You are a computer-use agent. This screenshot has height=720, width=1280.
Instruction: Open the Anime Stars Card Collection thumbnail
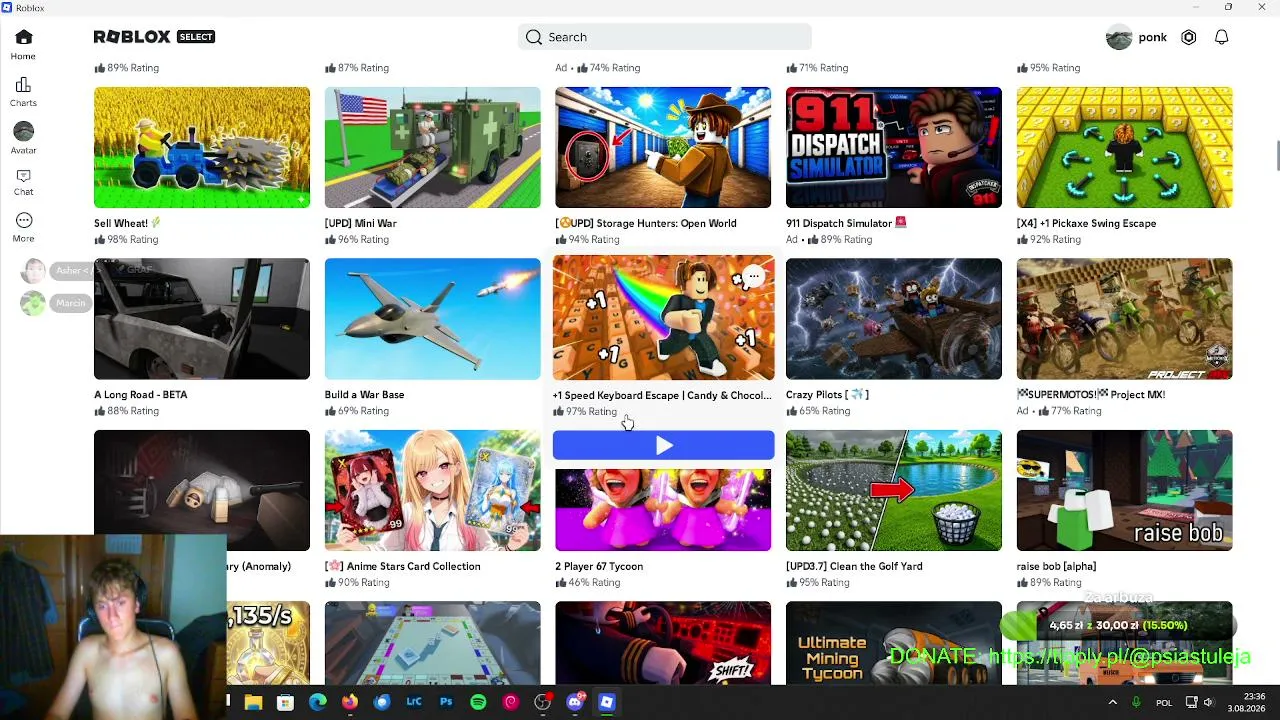pyautogui.click(x=432, y=490)
